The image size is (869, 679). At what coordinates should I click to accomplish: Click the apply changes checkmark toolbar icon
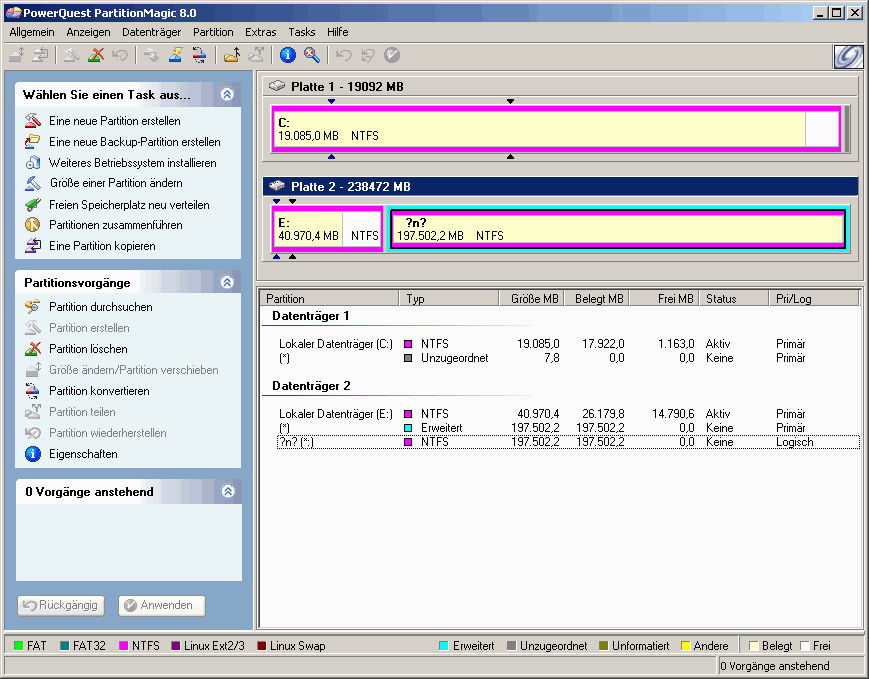(392, 55)
